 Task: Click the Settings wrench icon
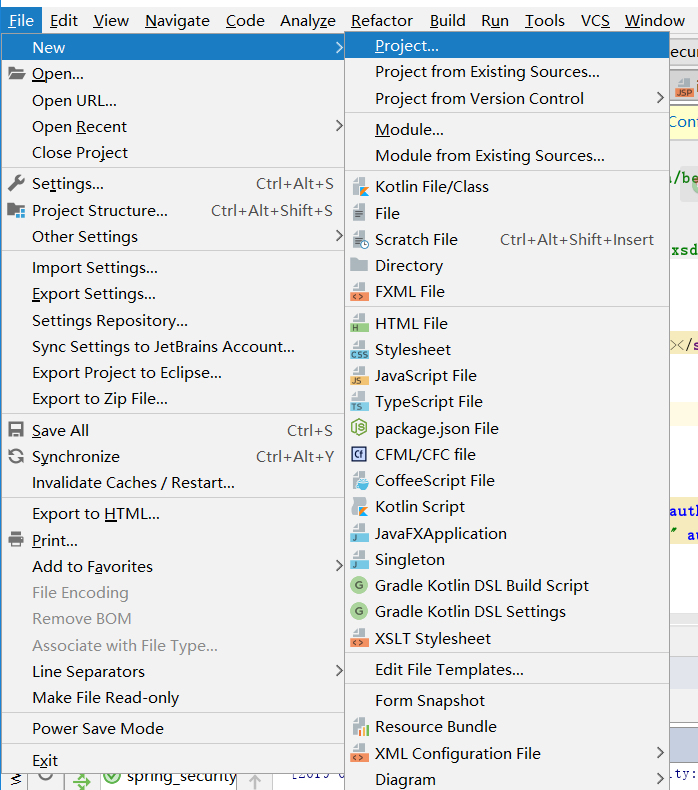point(16,183)
